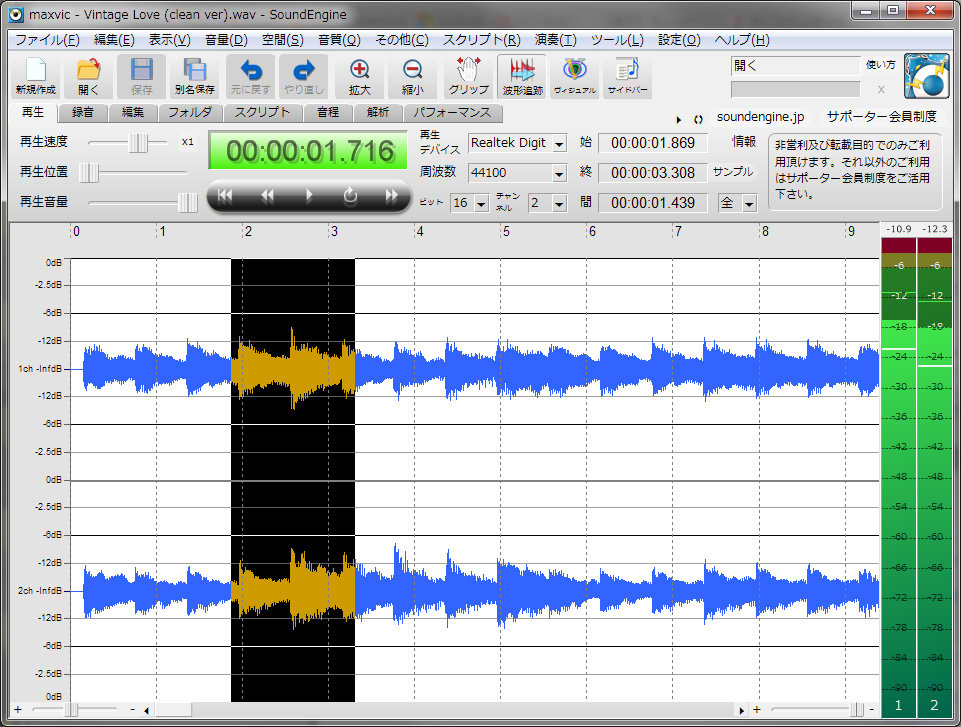Undo with the 元に戻す arrow icon
This screenshot has width=961, height=727.
[x=251, y=76]
